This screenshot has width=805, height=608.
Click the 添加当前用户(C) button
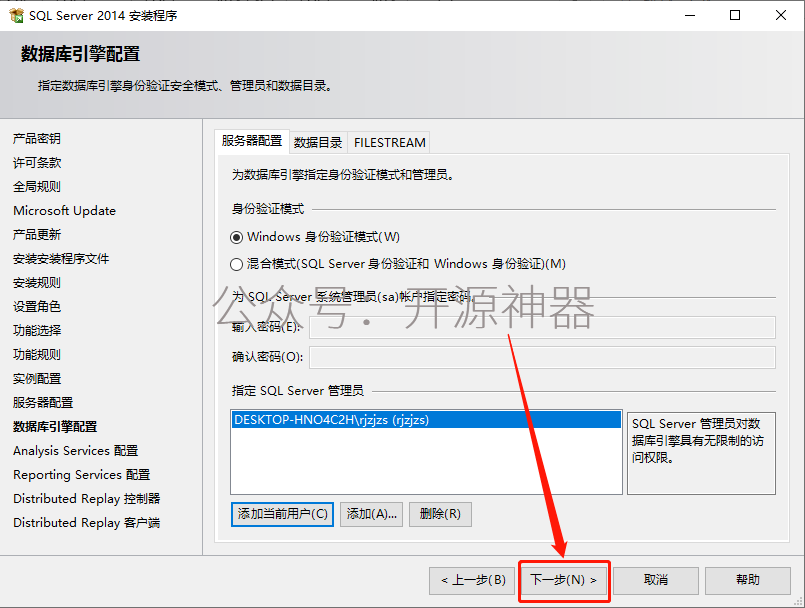(282, 514)
